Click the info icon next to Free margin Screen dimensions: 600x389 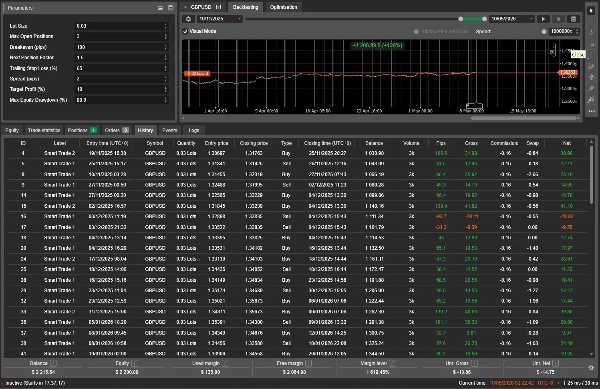click(309, 363)
